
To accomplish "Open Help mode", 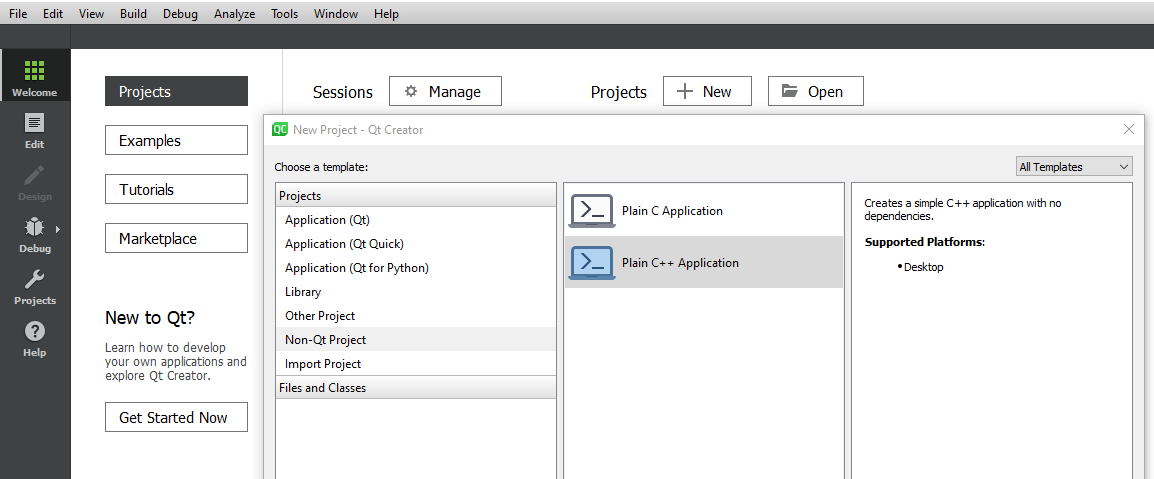I will pyautogui.click(x=35, y=338).
